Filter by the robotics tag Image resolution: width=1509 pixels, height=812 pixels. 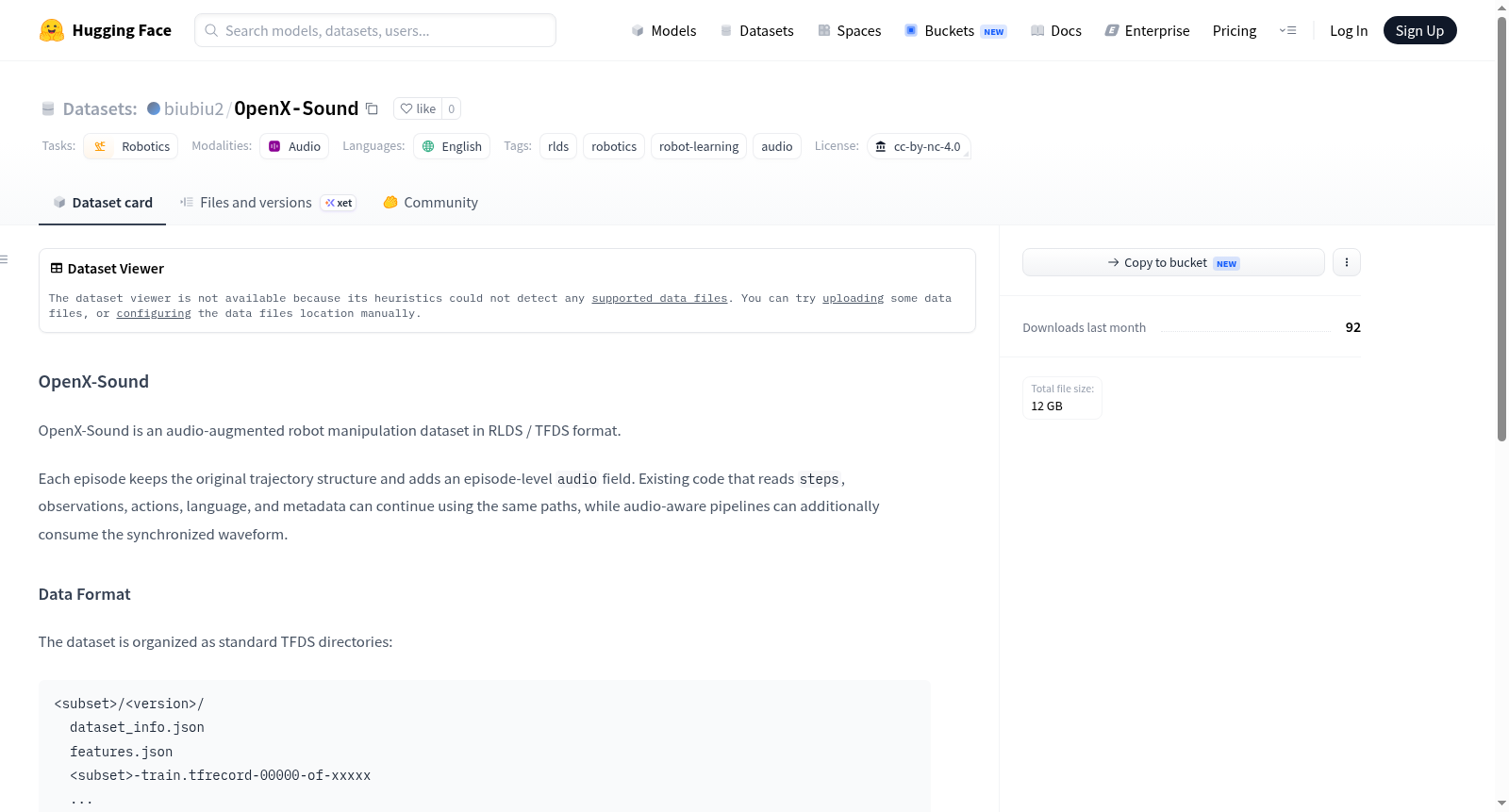click(614, 146)
